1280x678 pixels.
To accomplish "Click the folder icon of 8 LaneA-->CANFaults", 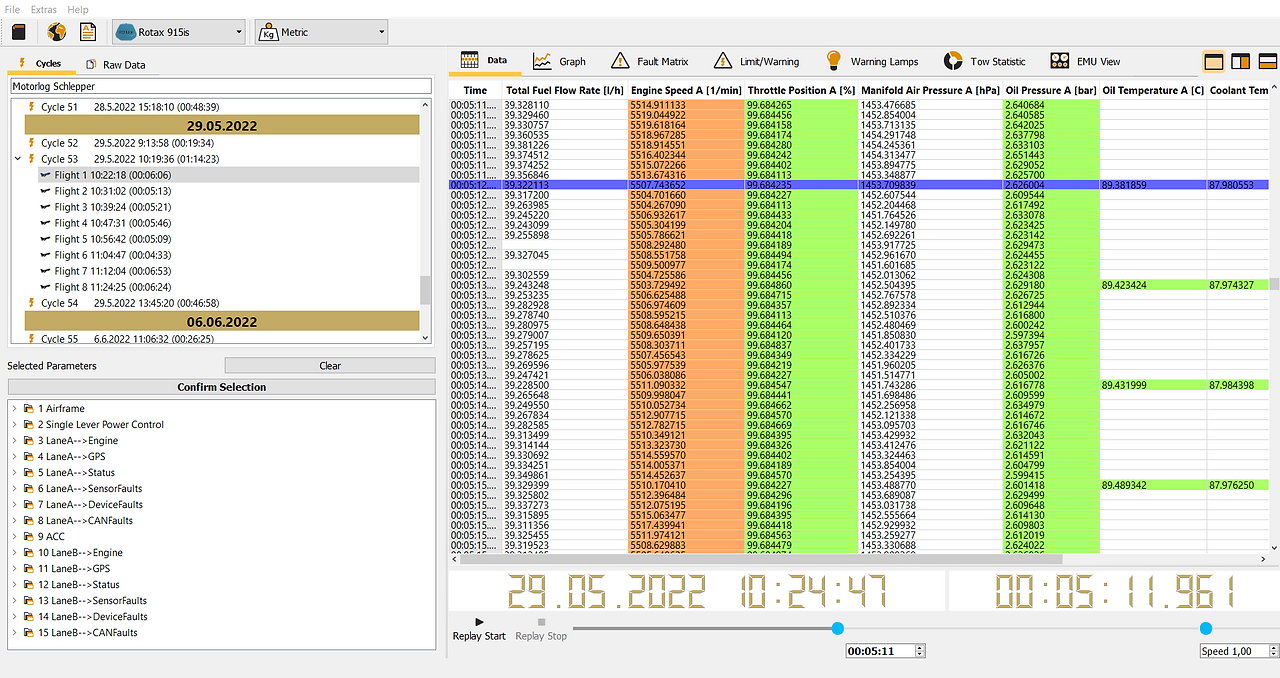I will pos(29,521).
